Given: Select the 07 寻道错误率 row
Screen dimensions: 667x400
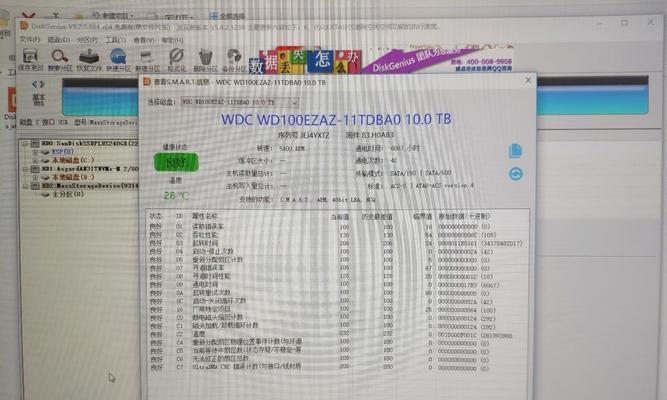Looking at the screenshot, I should [x=336, y=268].
